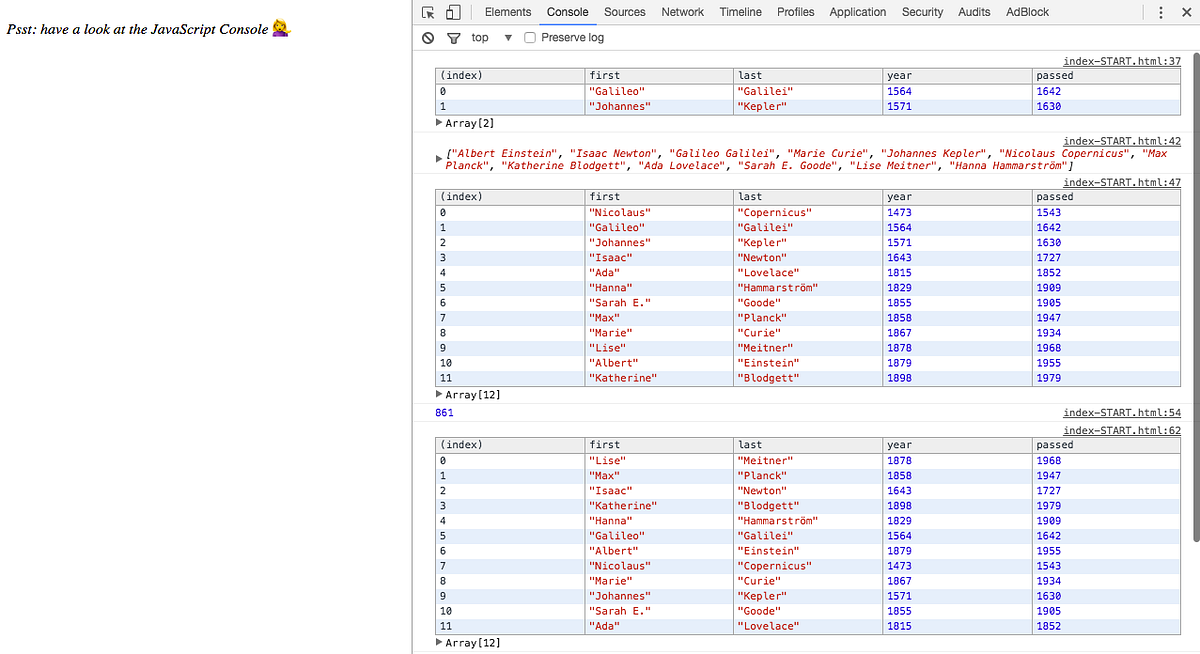Open the top execution context dropdown
This screenshot has width=1200, height=654.
click(x=487, y=37)
